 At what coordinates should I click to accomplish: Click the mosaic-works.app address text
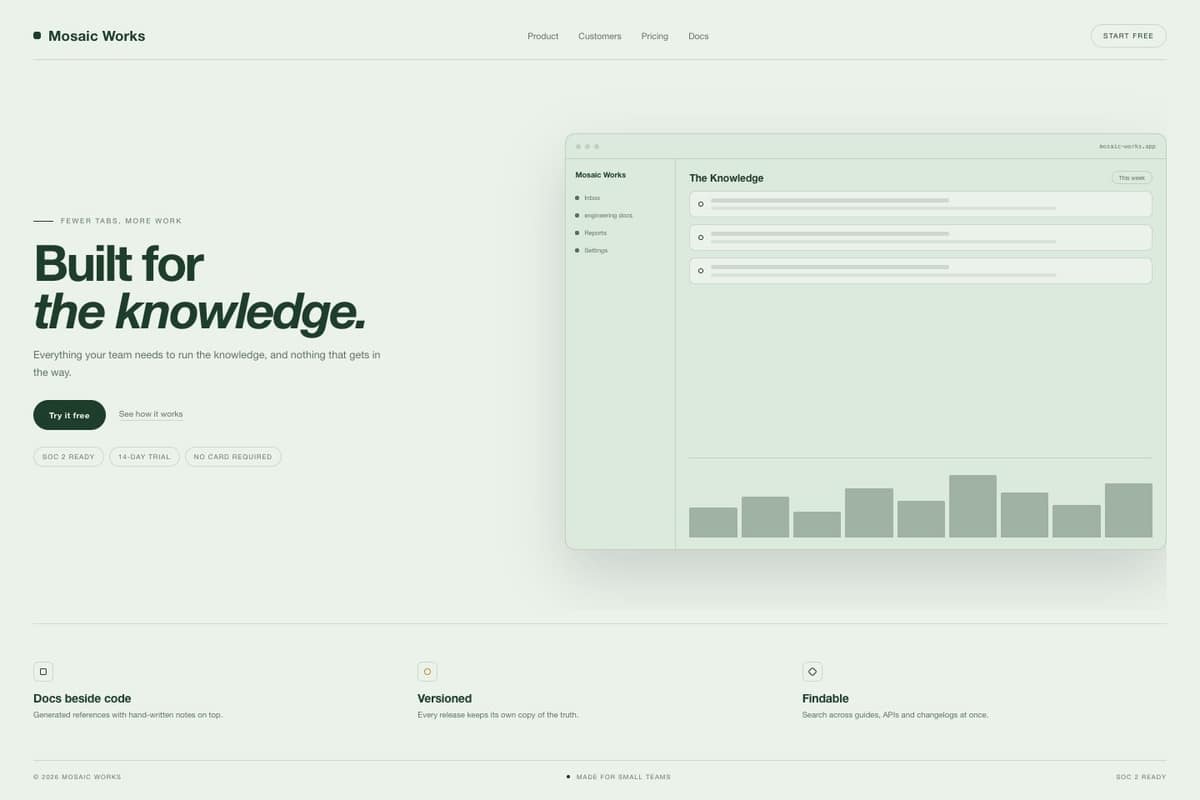coord(1127,146)
